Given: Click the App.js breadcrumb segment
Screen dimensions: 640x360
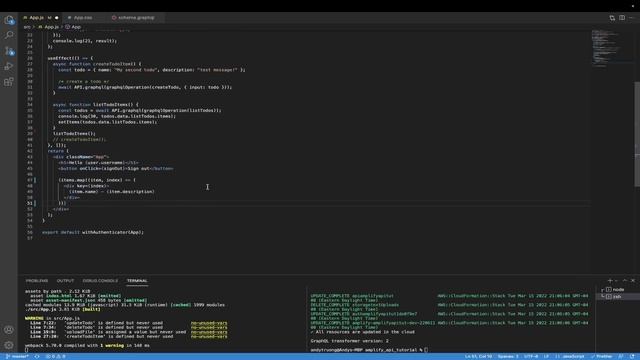Looking at the screenshot, I should (49, 27).
